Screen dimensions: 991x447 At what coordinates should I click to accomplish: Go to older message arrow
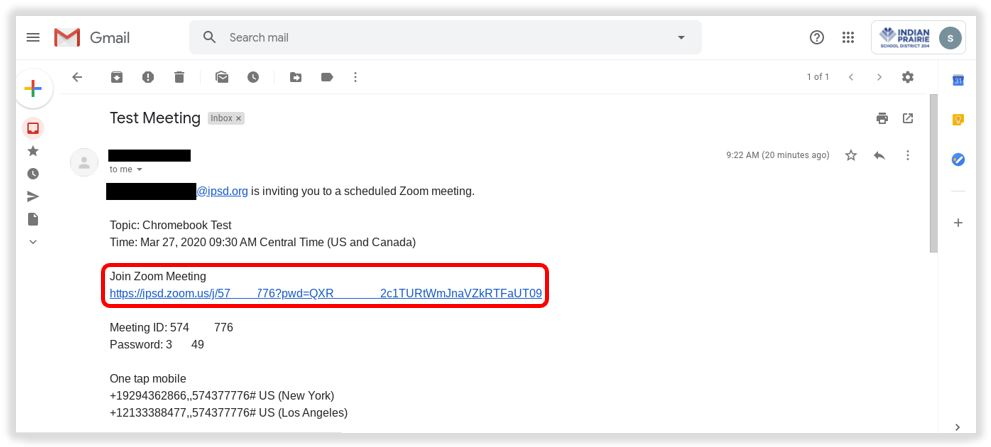click(x=879, y=77)
